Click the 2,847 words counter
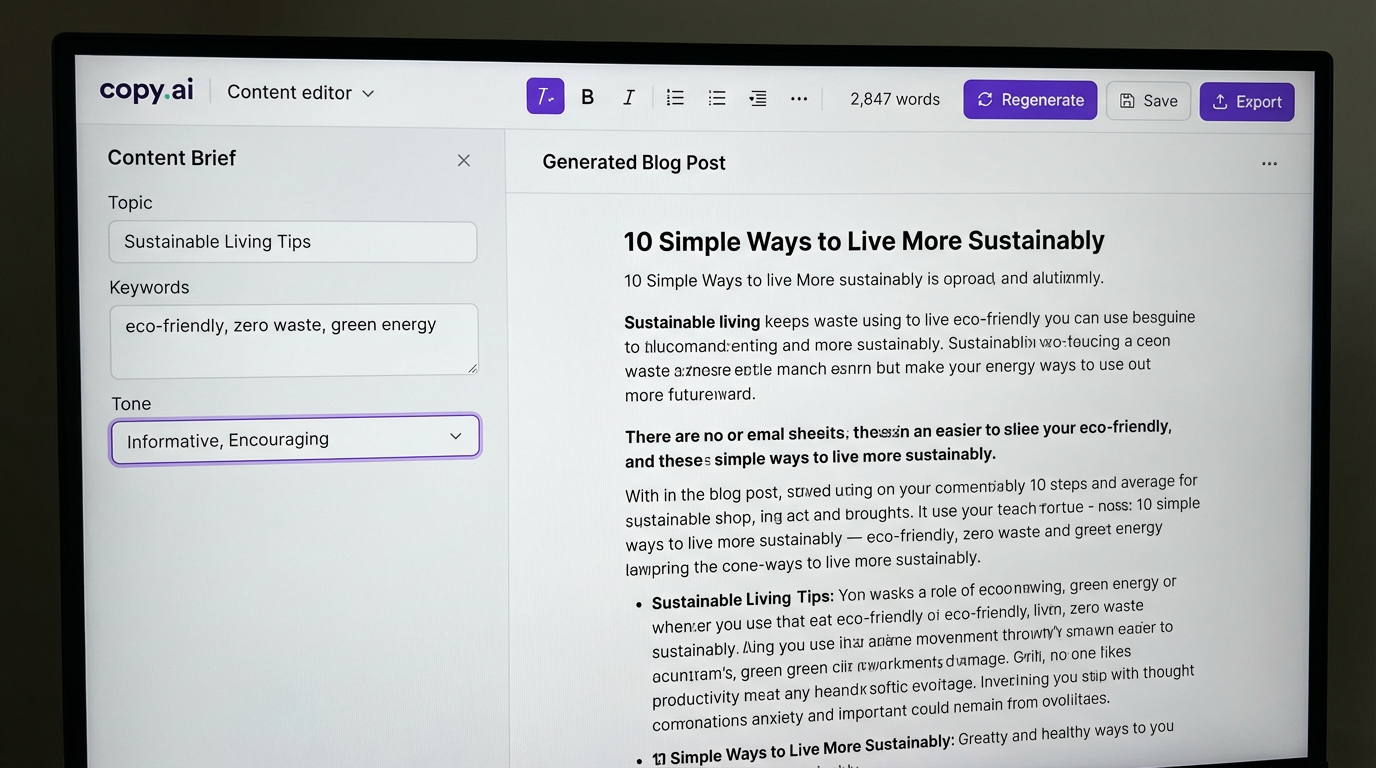This screenshot has height=768, width=1376. (895, 99)
